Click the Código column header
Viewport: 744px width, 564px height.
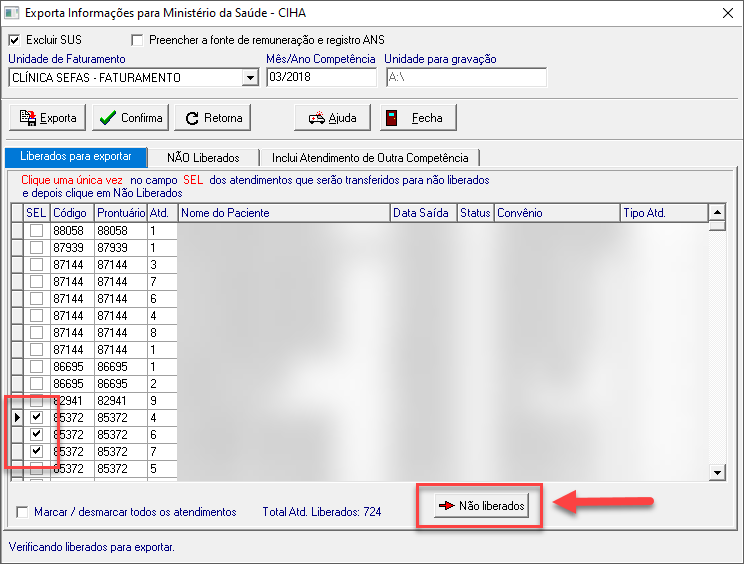point(72,213)
